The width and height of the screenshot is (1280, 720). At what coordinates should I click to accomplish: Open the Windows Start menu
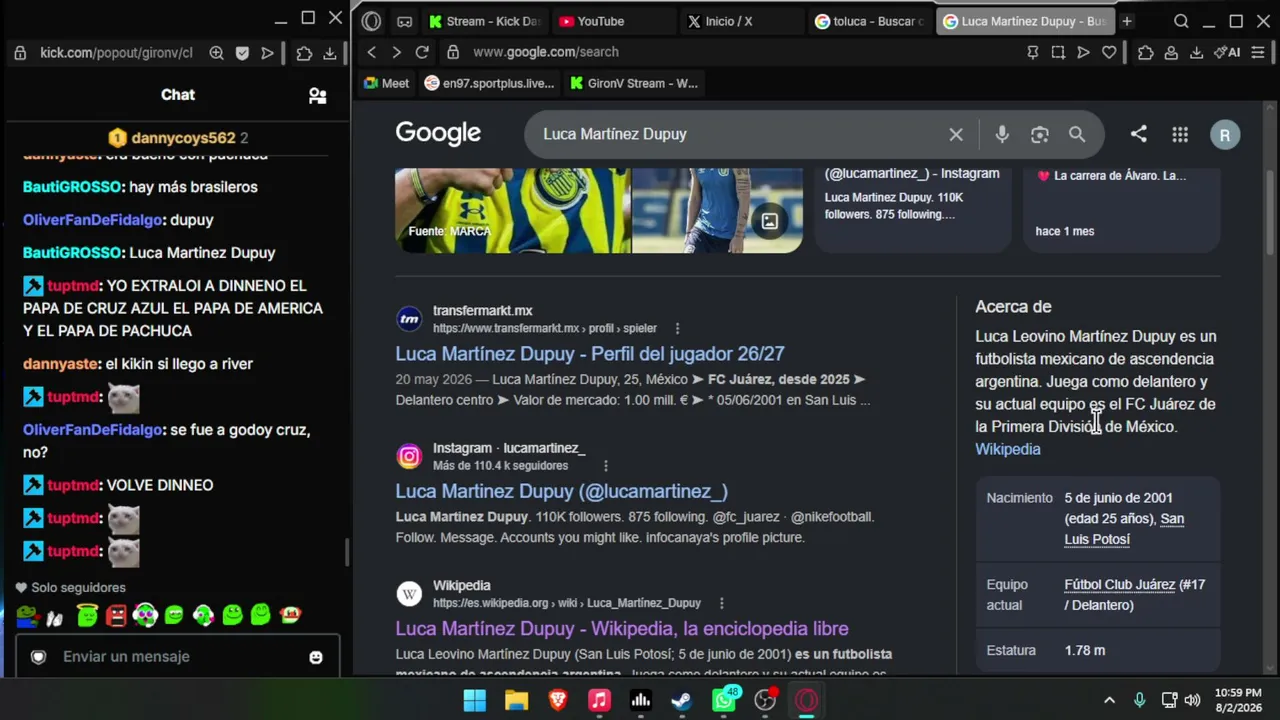point(474,700)
